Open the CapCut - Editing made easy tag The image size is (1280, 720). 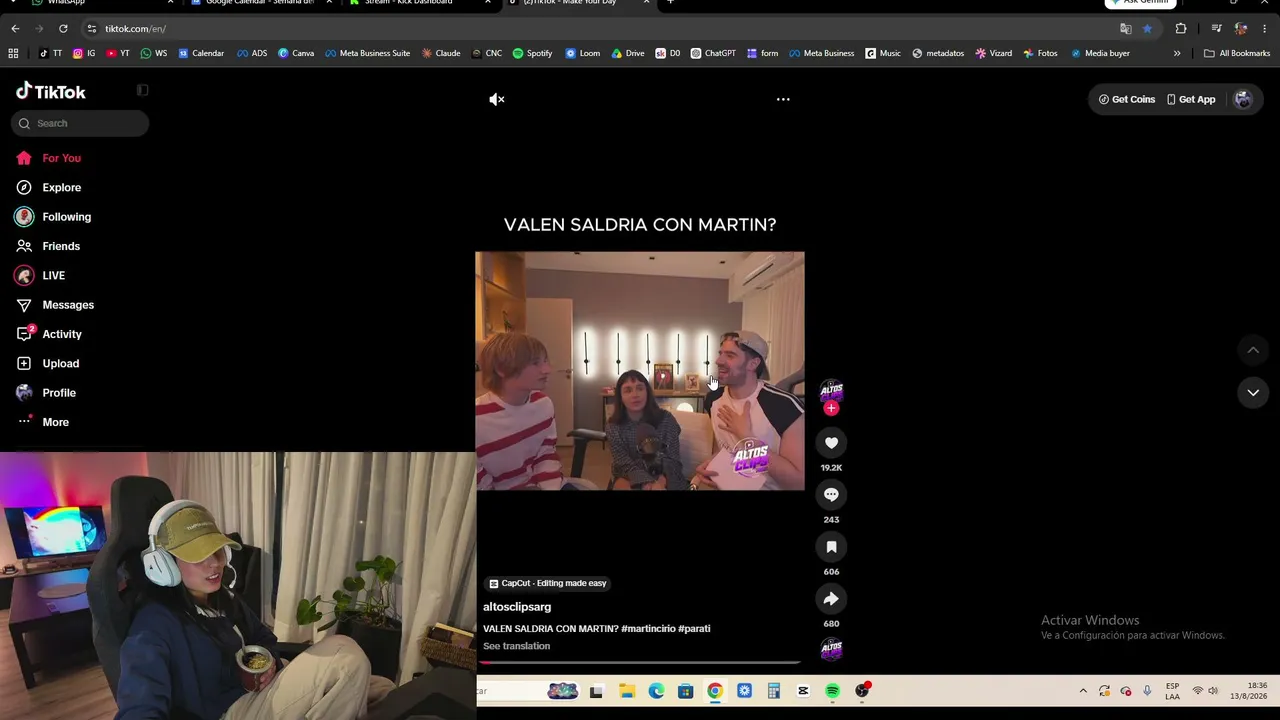coord(548,583)
